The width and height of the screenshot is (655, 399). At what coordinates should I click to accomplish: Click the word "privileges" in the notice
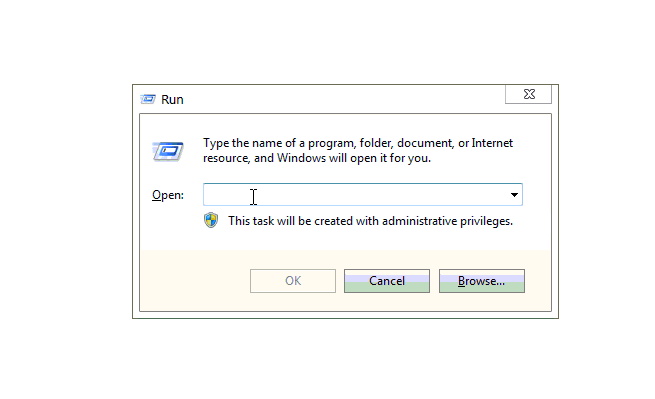(486, 221)
